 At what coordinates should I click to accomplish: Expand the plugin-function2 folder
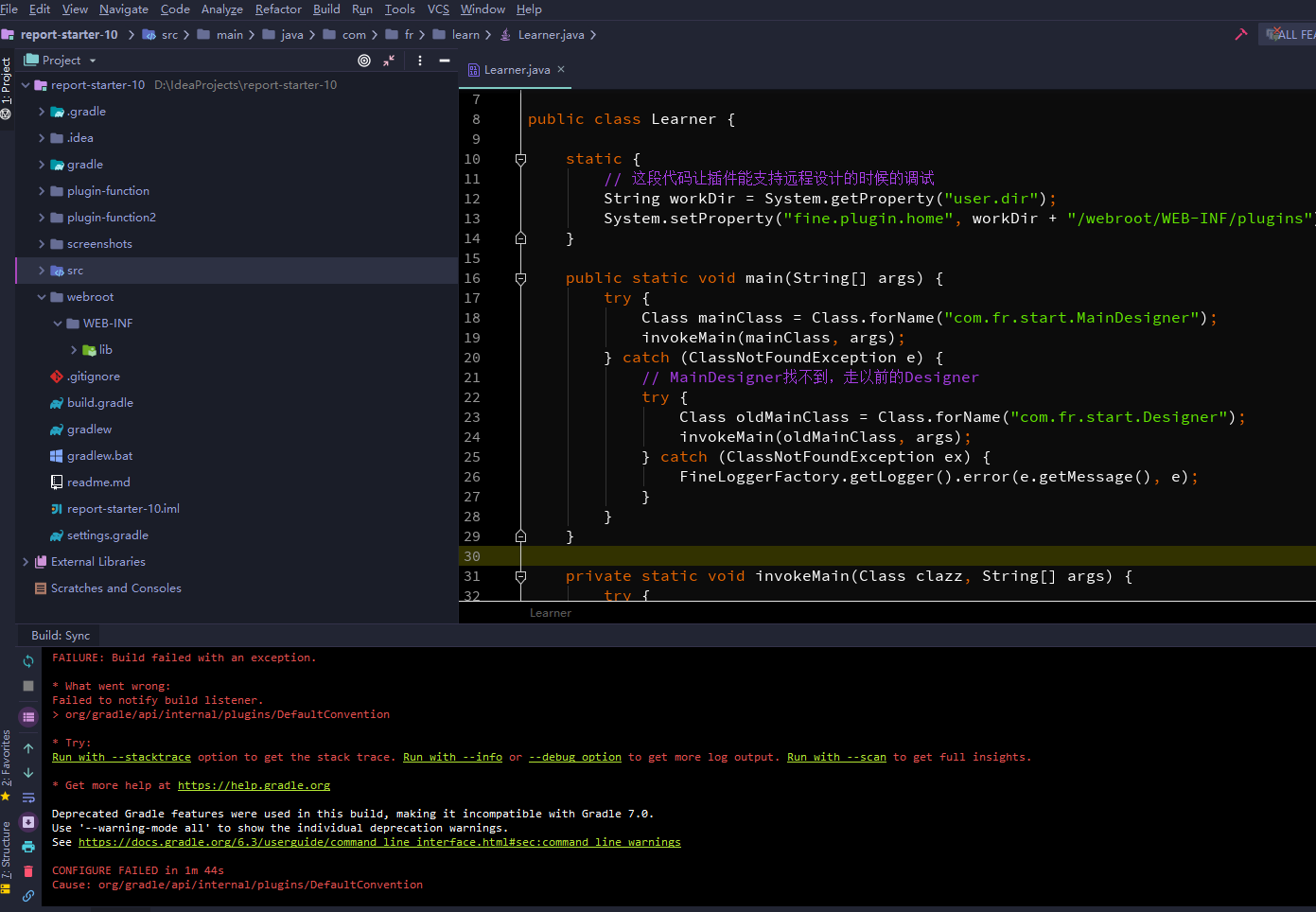[42, 218]
